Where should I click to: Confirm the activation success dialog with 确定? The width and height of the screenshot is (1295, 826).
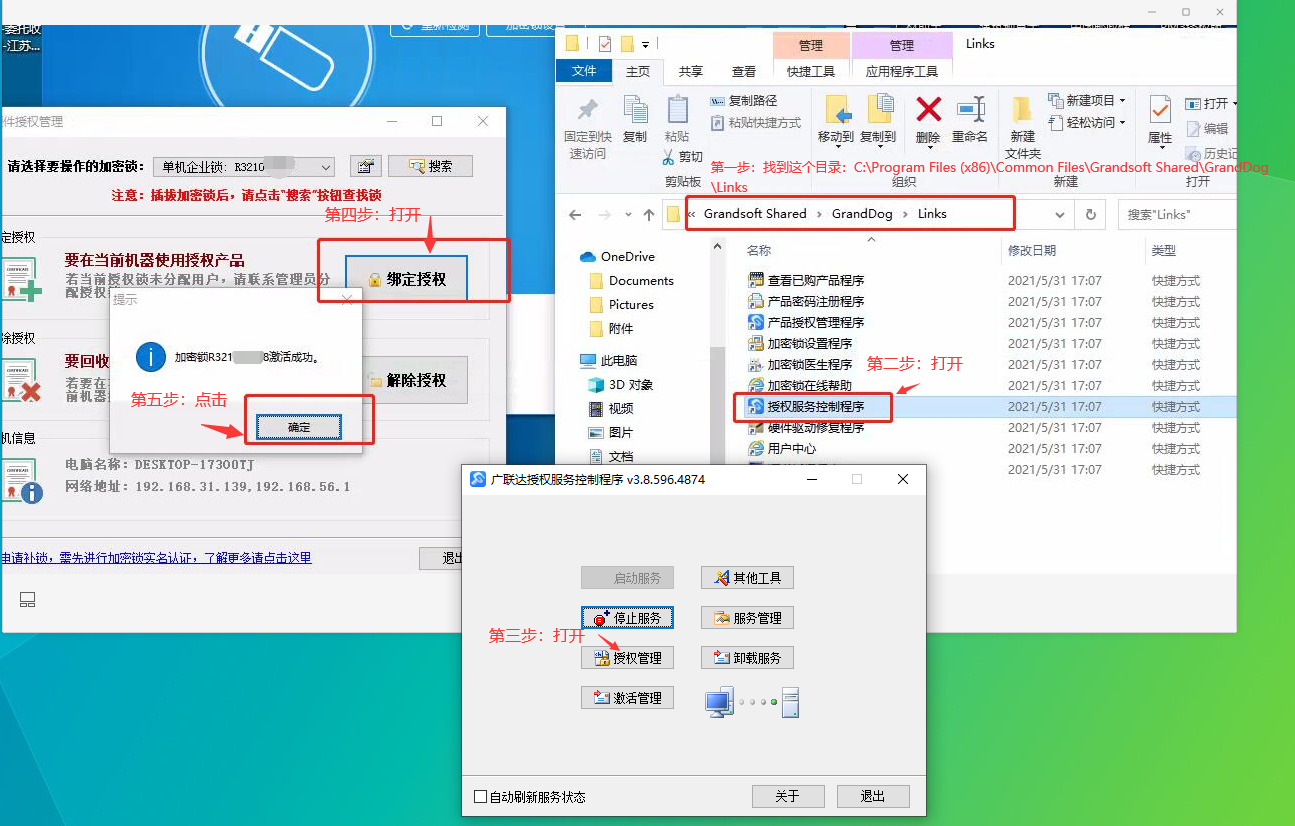(x=299, y=427)
